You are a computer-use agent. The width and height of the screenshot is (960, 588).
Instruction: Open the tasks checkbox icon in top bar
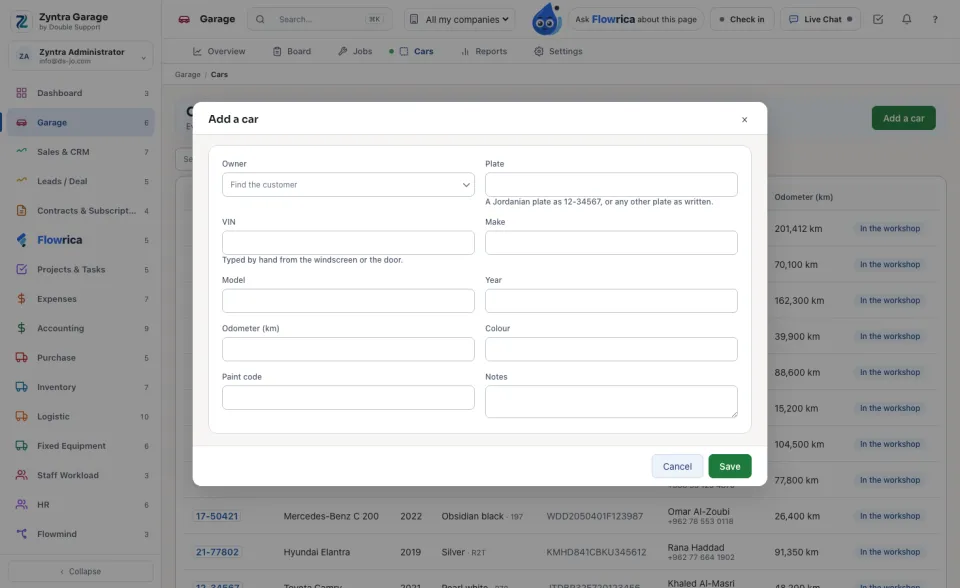pyautogui.click(x=878, y=19)
